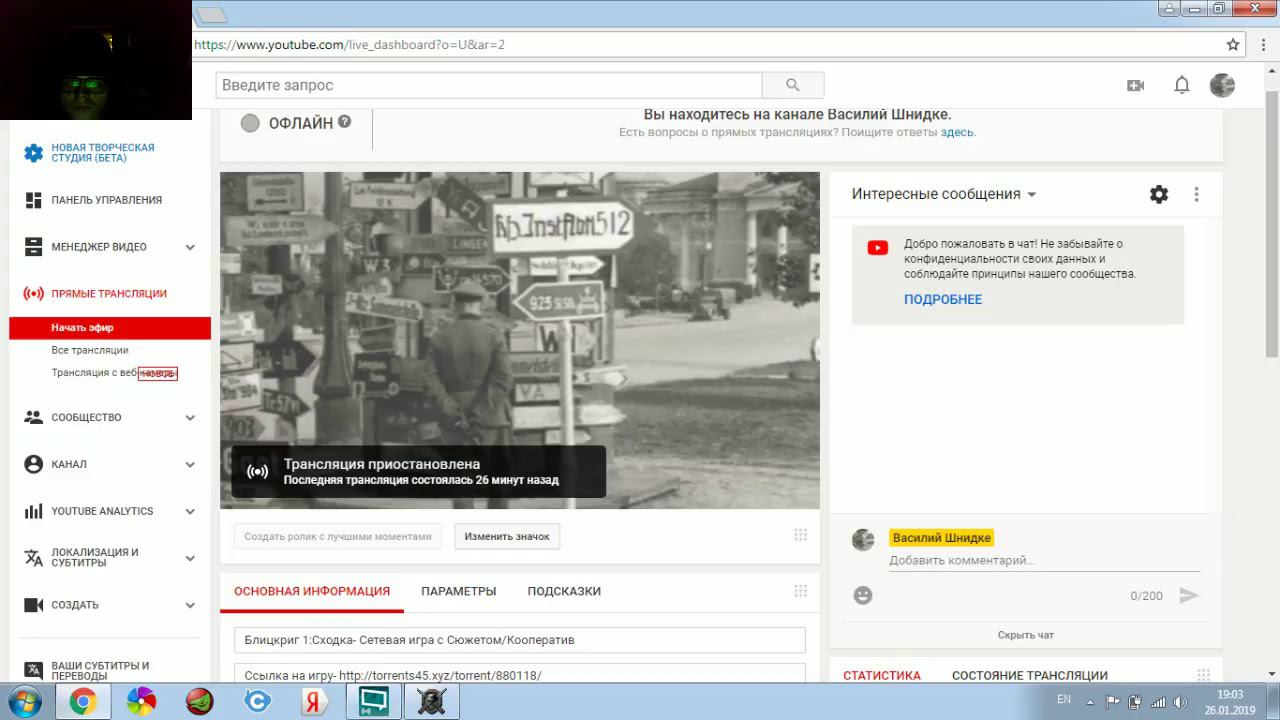
Task: Open Новая творческая студия (бета)
Action: 103,153
